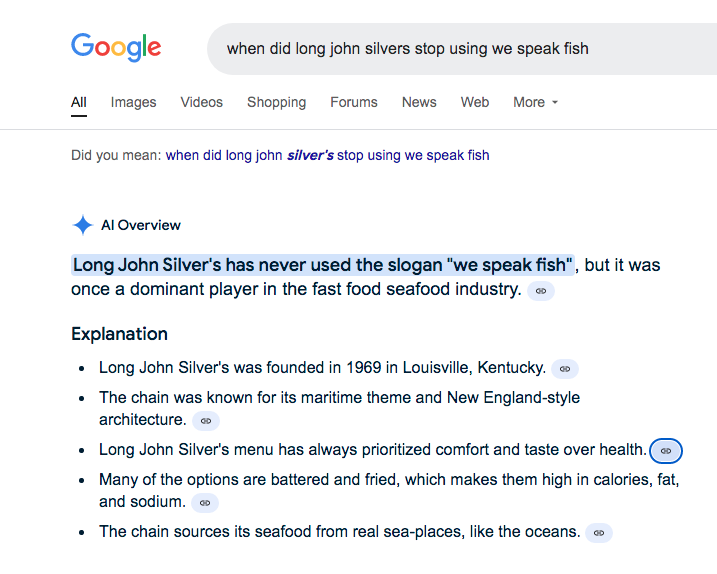Click into the Google search query field

[462, 48]
